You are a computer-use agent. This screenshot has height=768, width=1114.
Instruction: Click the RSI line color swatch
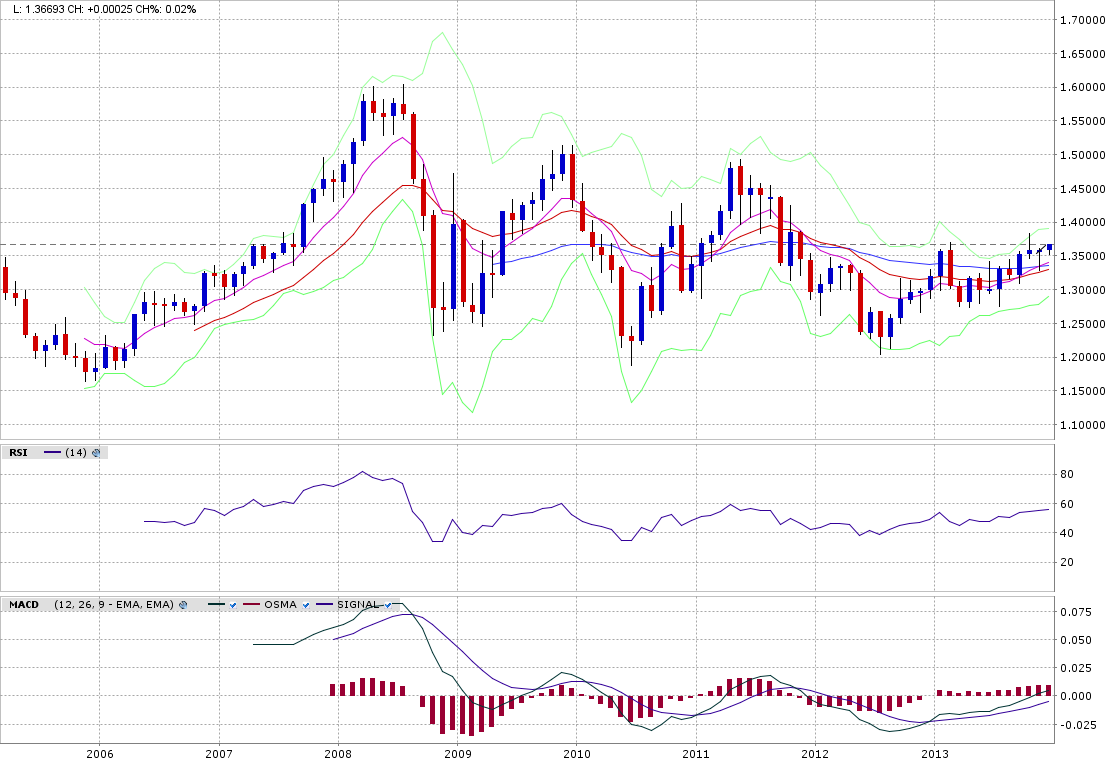coord(53,453)
